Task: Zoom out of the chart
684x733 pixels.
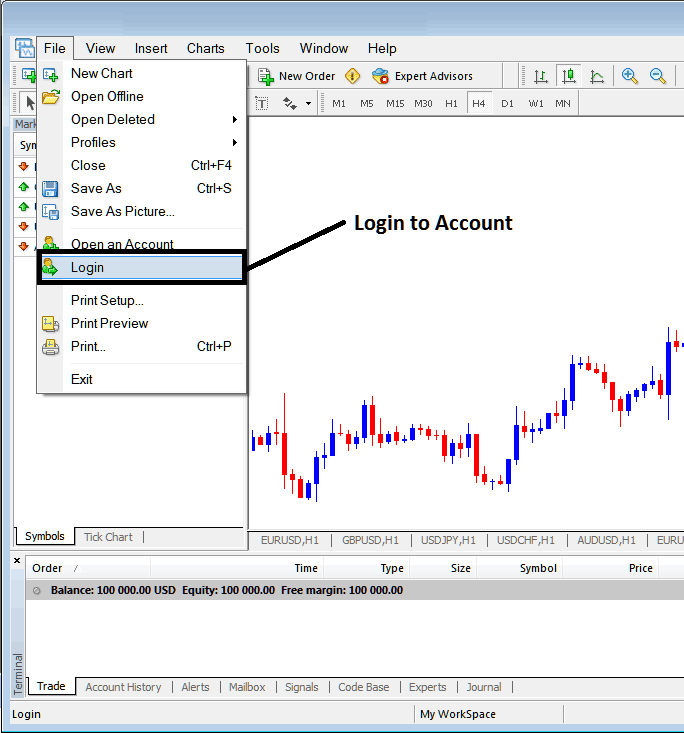Action: coord(658,76)
